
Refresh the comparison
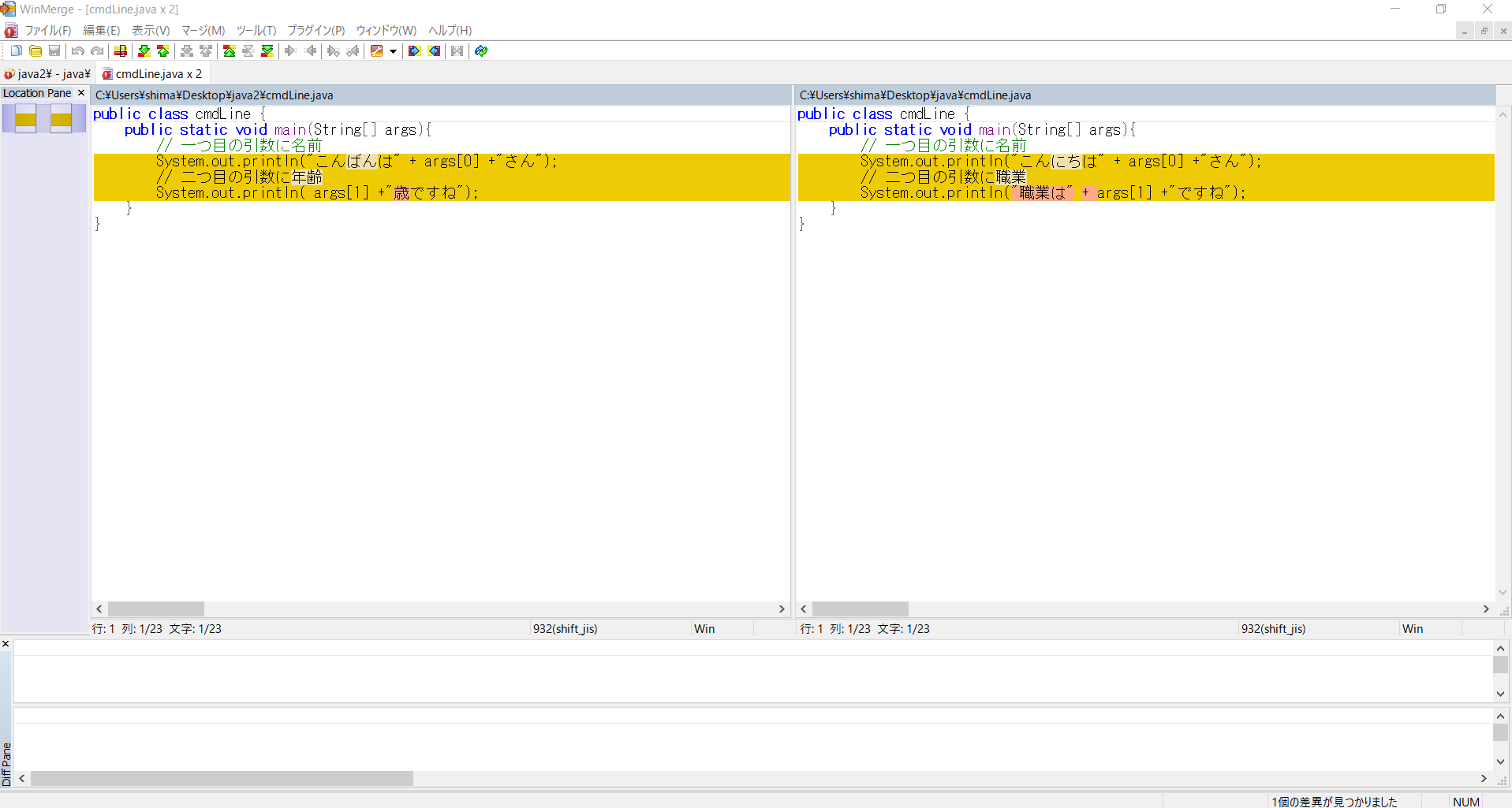click(x=481, y=51)
